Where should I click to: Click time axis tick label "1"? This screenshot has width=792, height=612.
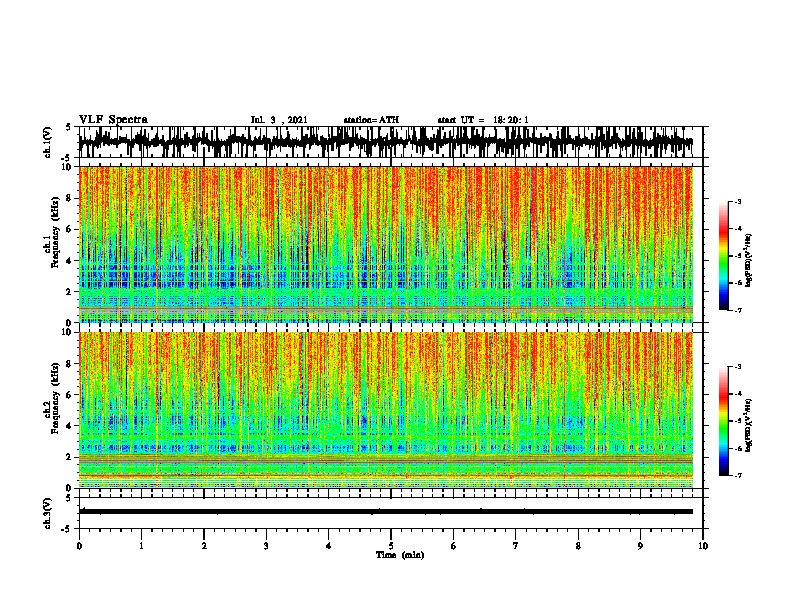[141, 546]
